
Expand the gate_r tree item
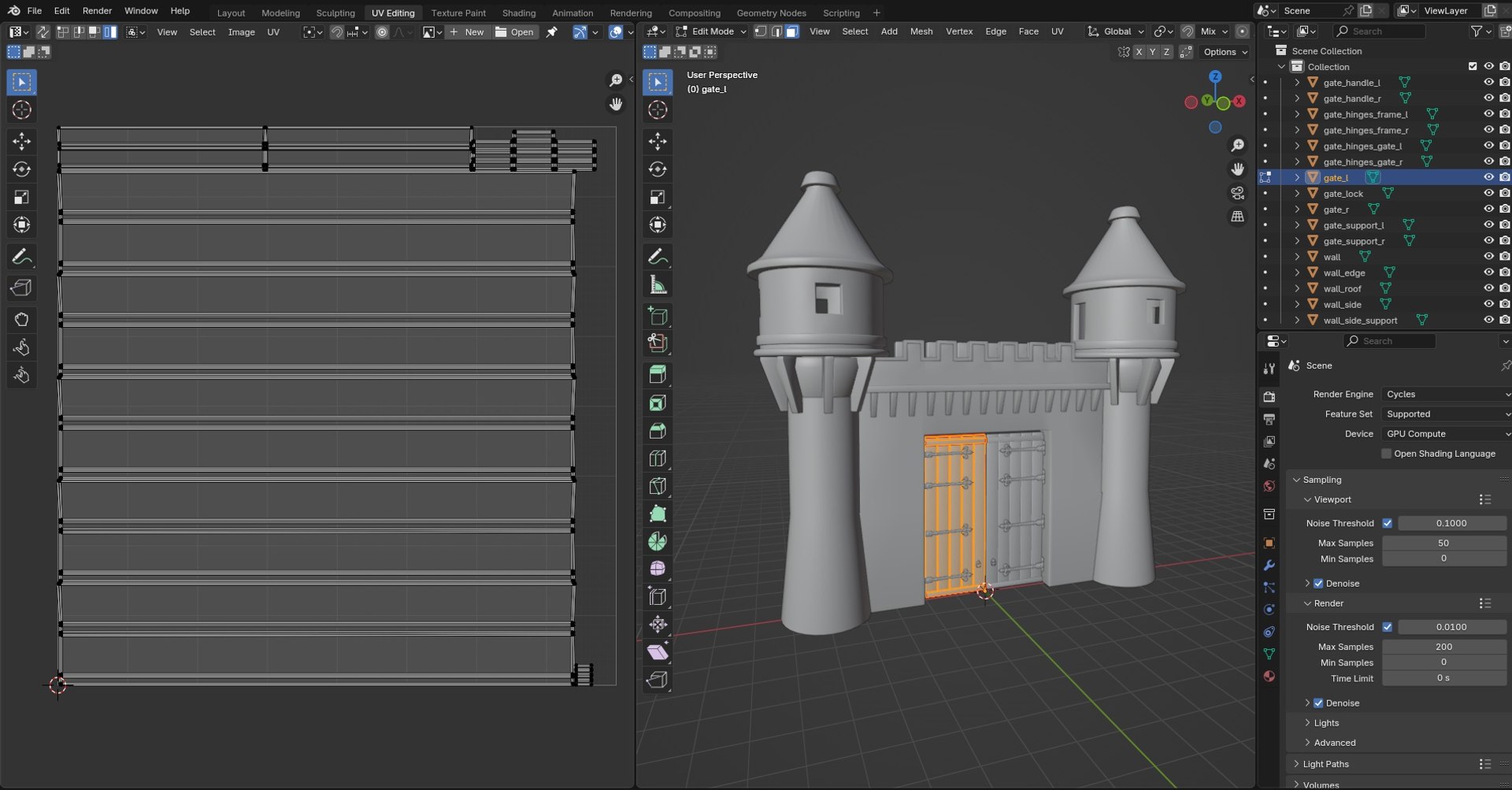click(1297, 209)
